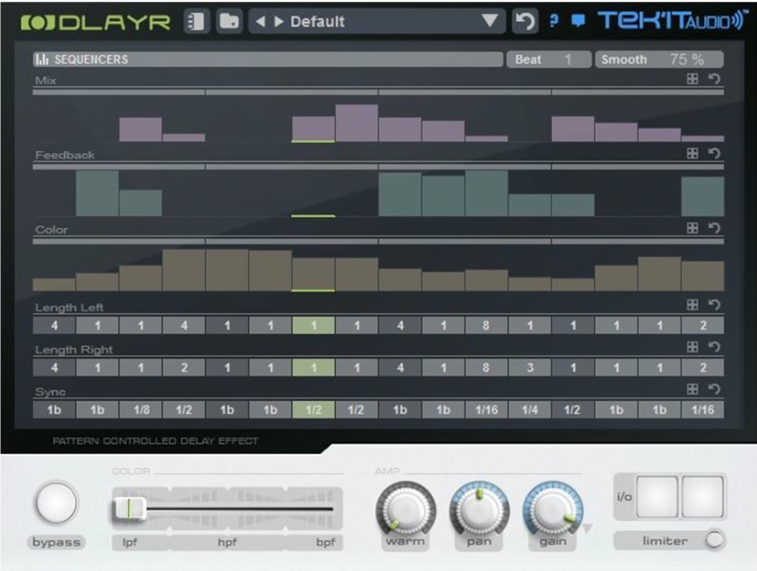Open the help question mark icon
Image resolution: width=757 pixels, height=571 pixels.
click(x=554, y=20)
